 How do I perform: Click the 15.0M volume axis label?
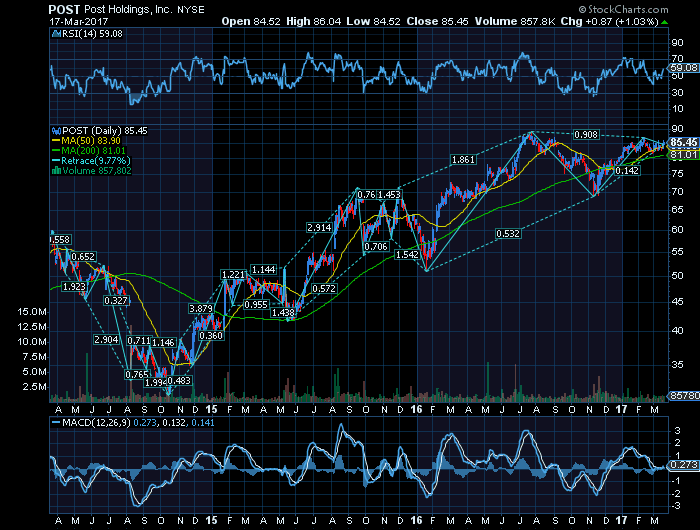click(x=32, y=312)
